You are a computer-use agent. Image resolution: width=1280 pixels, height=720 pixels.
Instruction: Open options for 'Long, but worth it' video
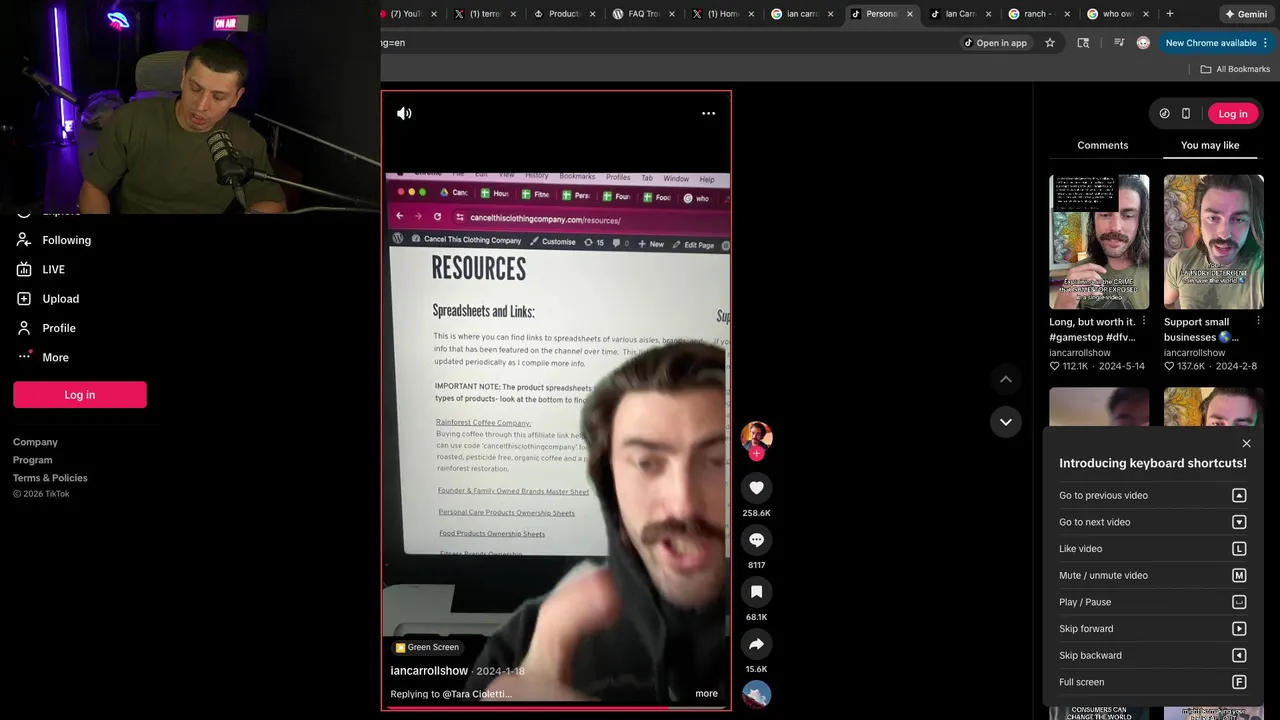pos(1144,321)
